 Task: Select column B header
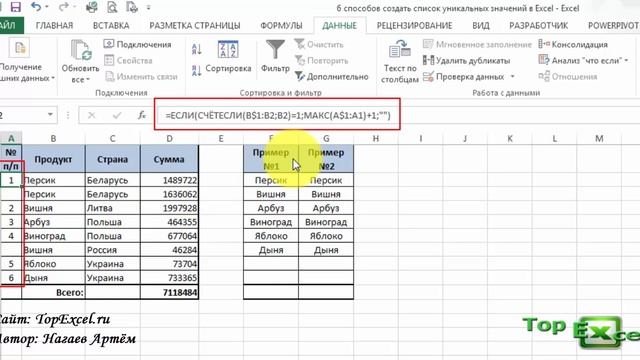tap(53, 139)
